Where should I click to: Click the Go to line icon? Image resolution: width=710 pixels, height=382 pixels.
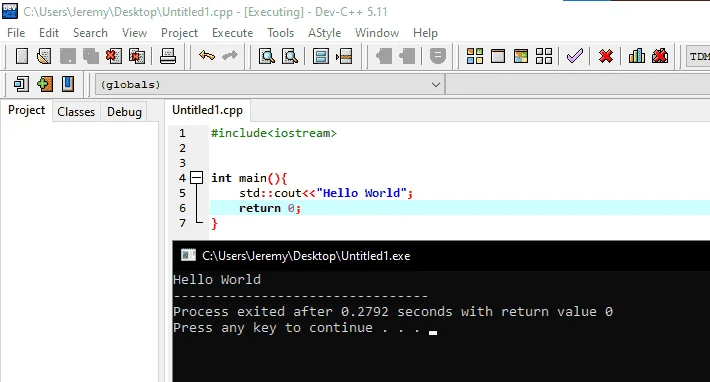pyautogui.click(x=344, y=56)
